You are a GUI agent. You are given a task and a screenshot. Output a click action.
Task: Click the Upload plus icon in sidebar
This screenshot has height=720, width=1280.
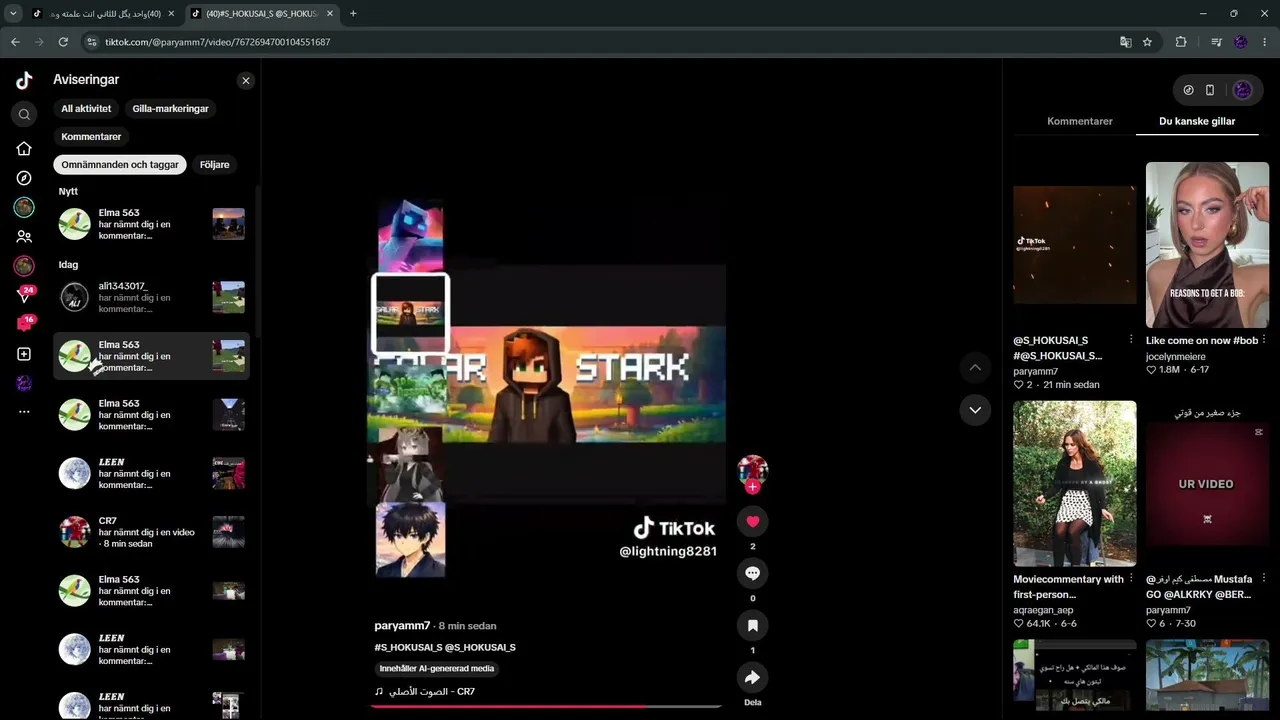pos(24,354)
